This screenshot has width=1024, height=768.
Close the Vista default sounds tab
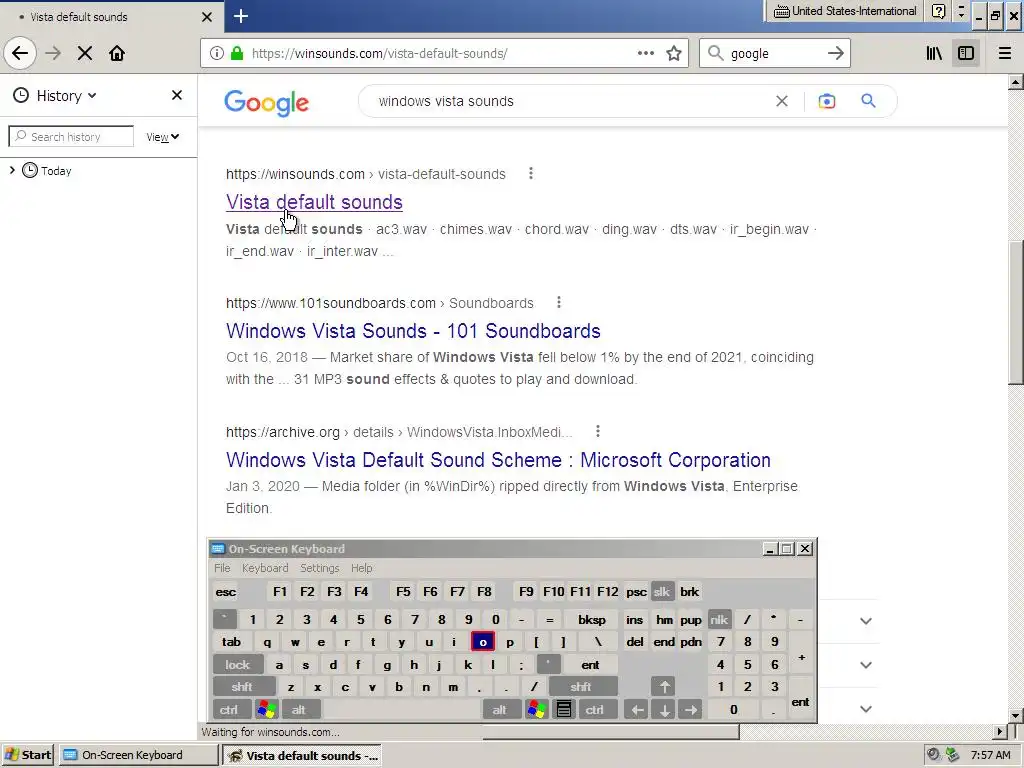(207, 17)
